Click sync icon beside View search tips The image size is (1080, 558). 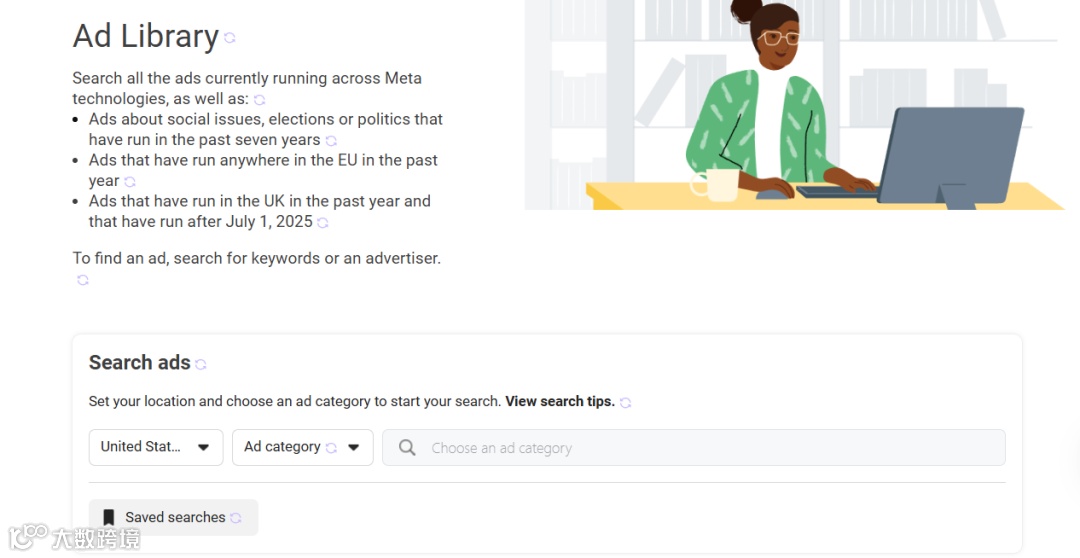click(626, 403)
